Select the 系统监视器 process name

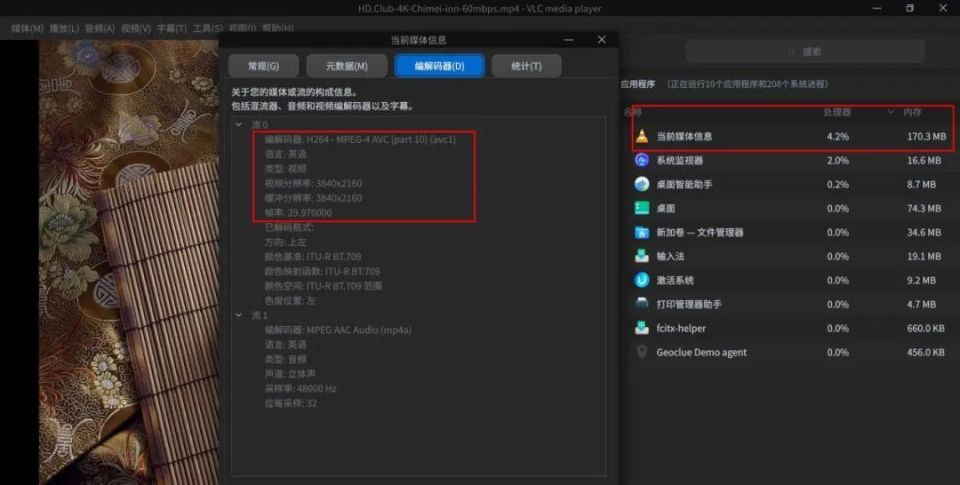point(680,160)
